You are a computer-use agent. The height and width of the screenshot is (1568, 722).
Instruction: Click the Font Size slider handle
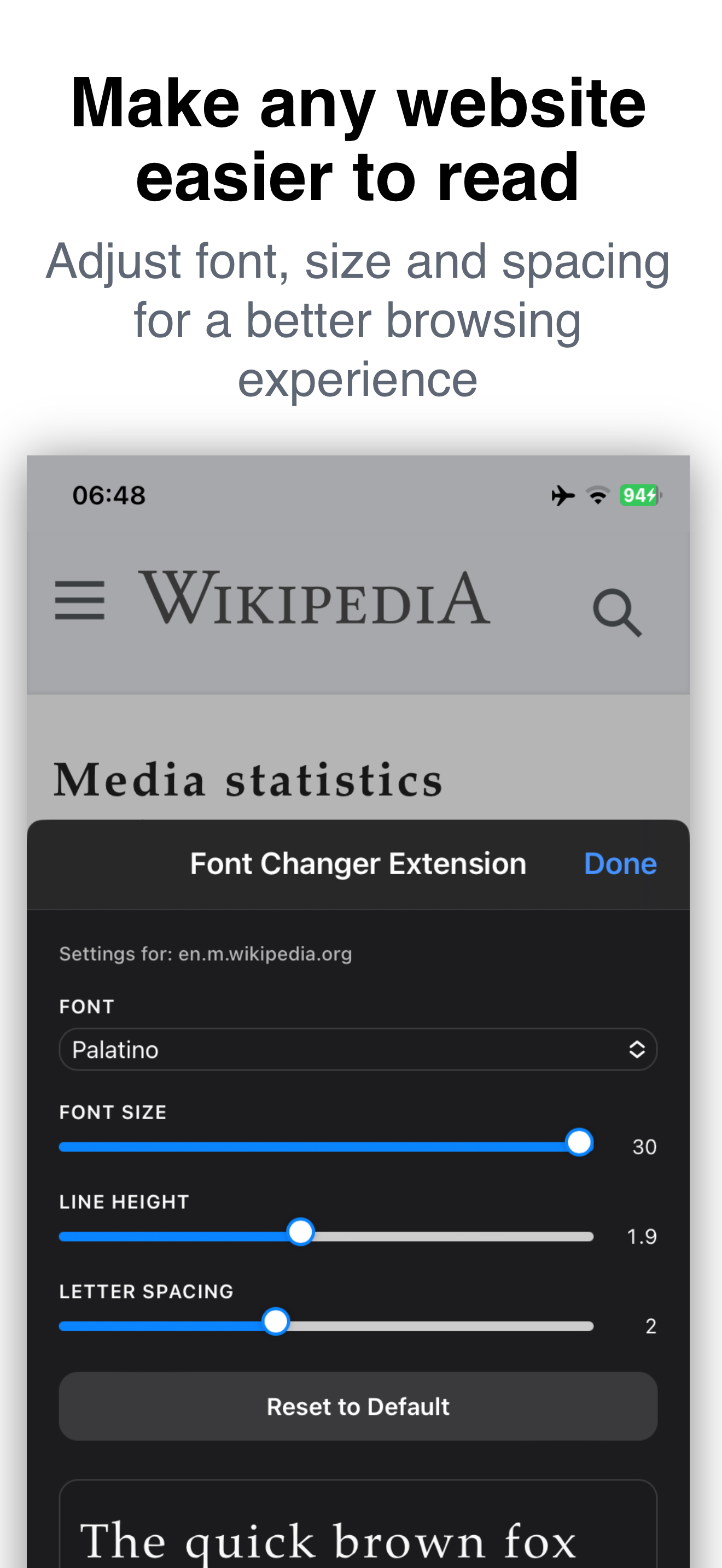(x=579, y=1142)
